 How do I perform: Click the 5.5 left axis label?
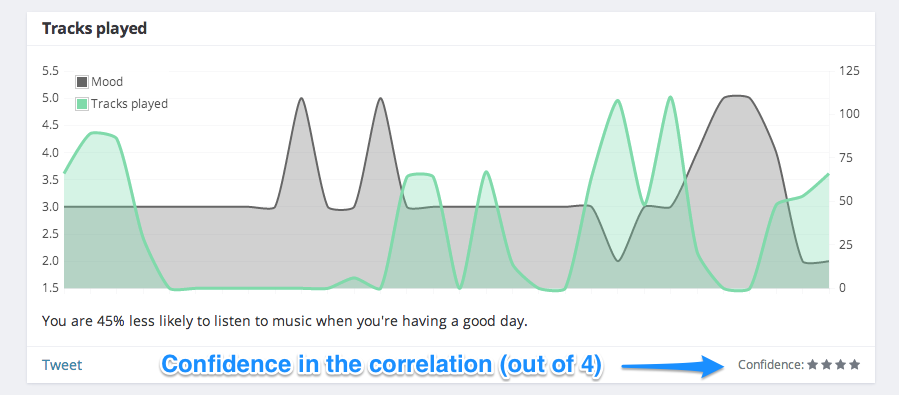click(x=50, y=71)
